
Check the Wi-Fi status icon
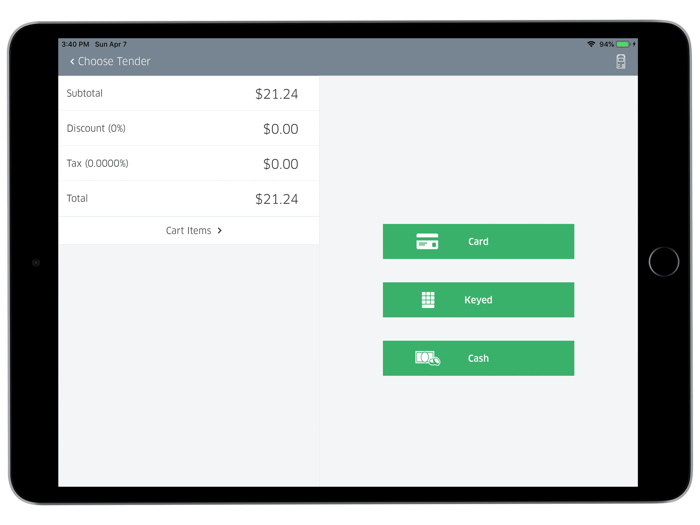(591, 44)
